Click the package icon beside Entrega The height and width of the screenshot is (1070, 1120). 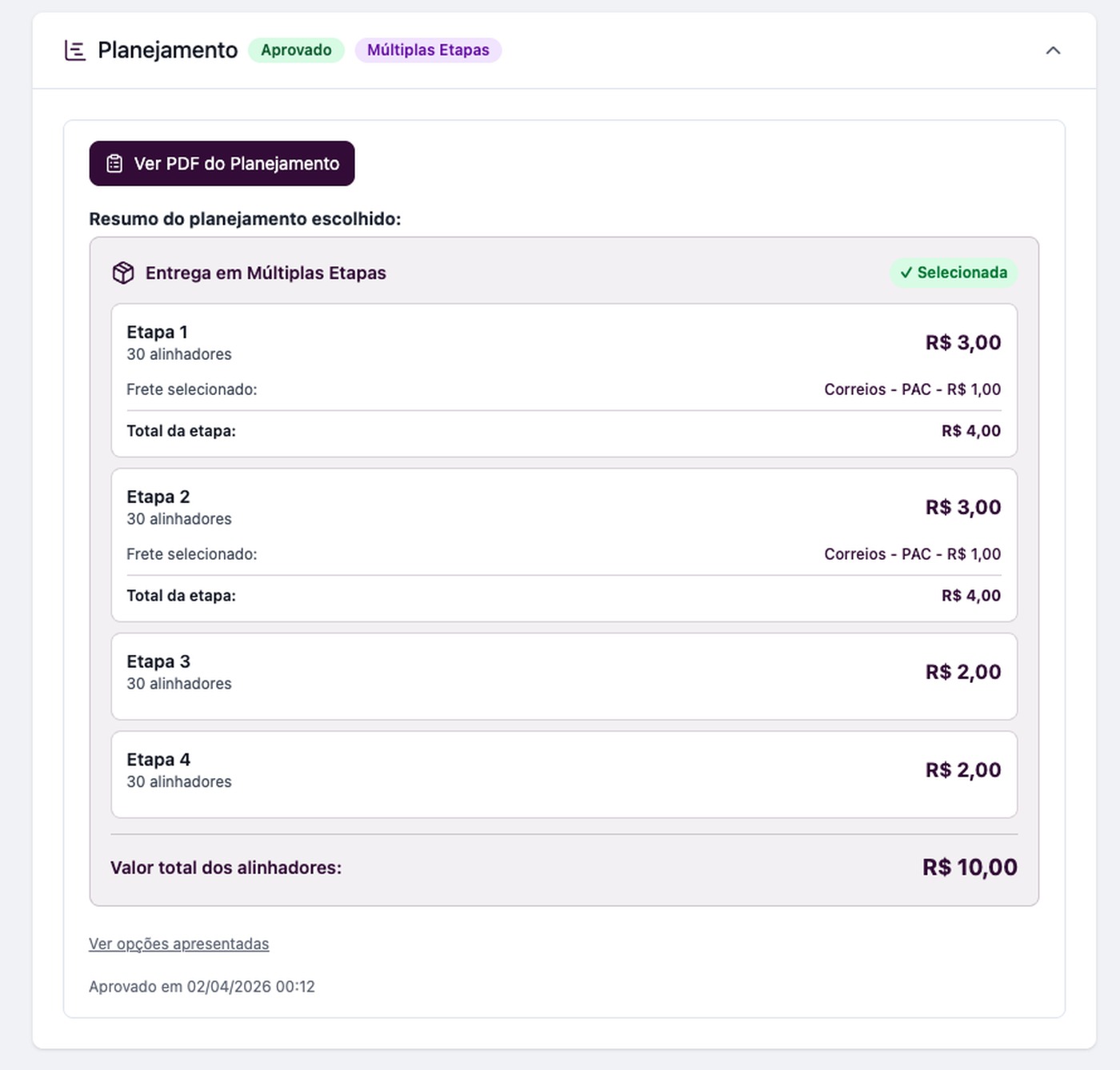(x=123, y=273)
